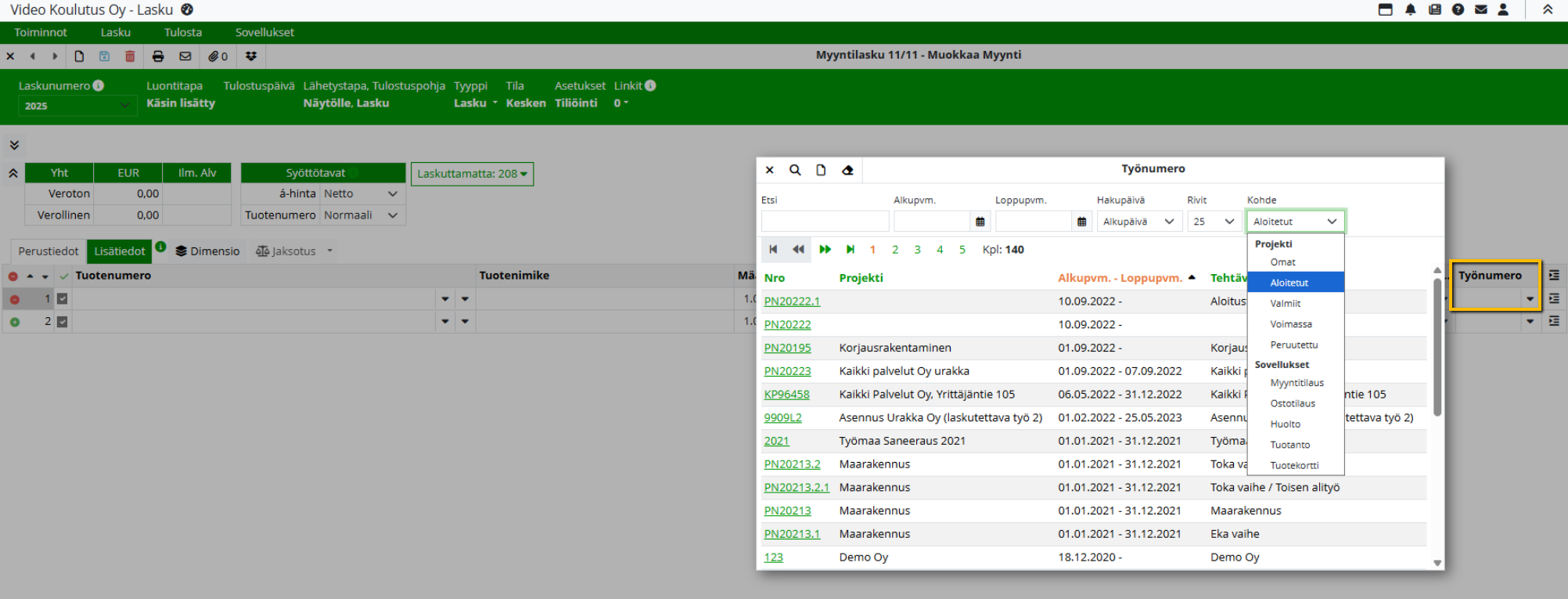The height and width of the screenshot is (599, 1568).
Task: Expand the Hakupäivä dropdown
Action: (1138, 222)
